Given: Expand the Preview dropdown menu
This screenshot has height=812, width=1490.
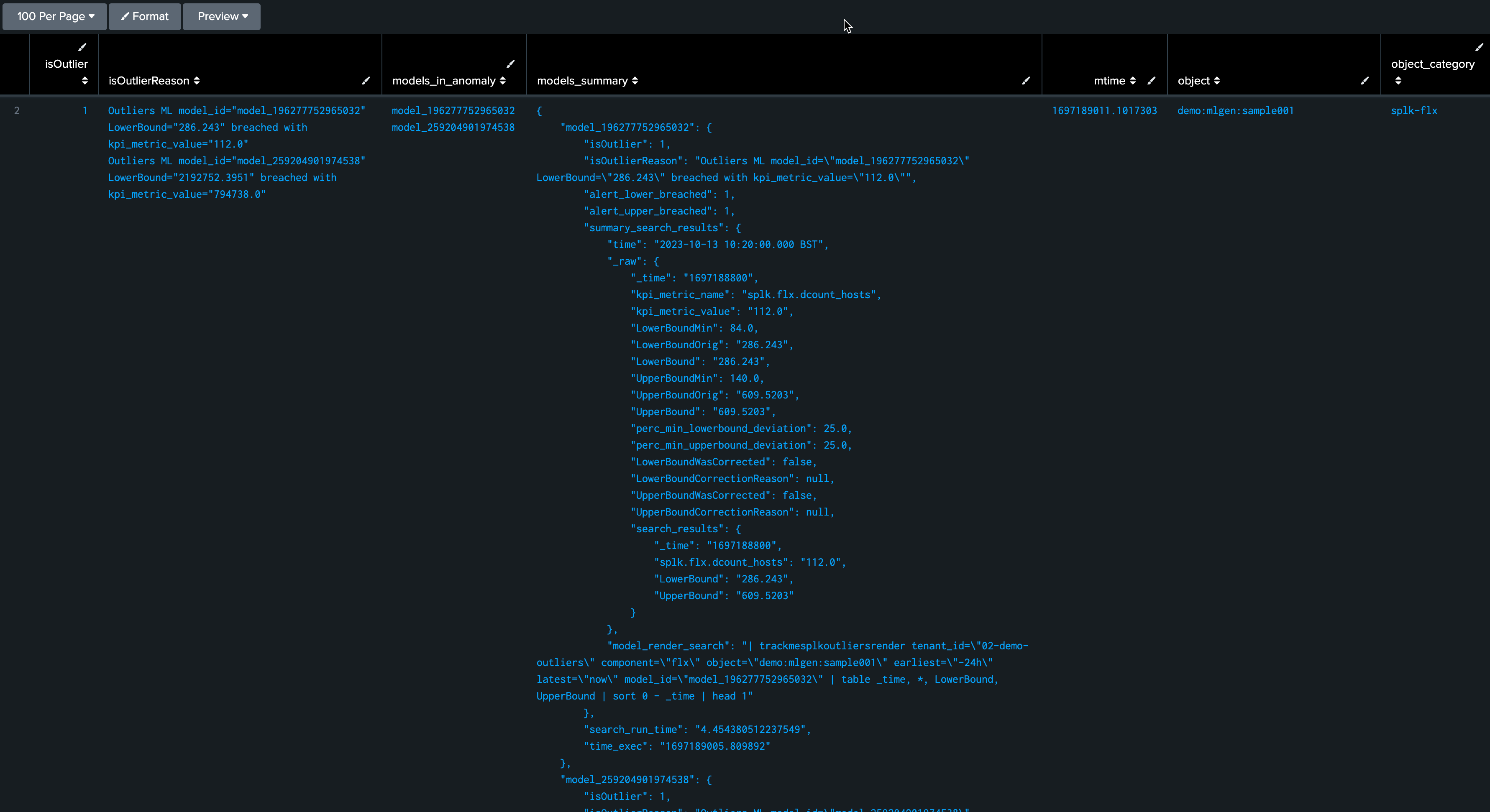Looking at the screenshot, I should 222,16.
